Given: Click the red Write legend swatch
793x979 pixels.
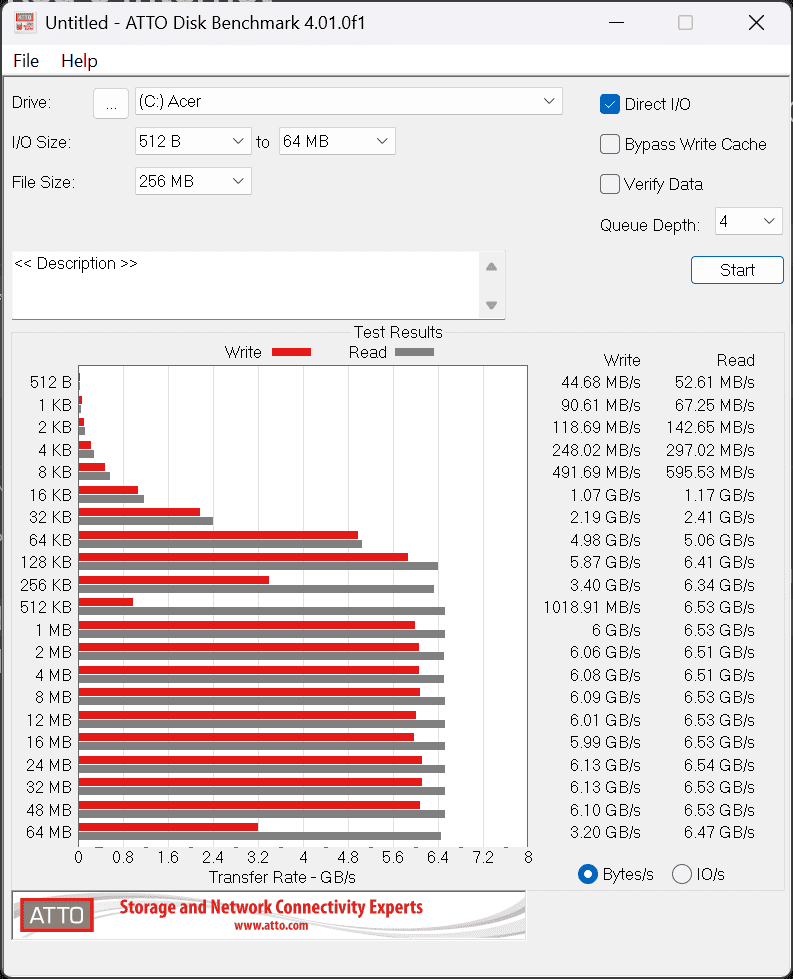Looking at the screenshot, I should (291, 352).
